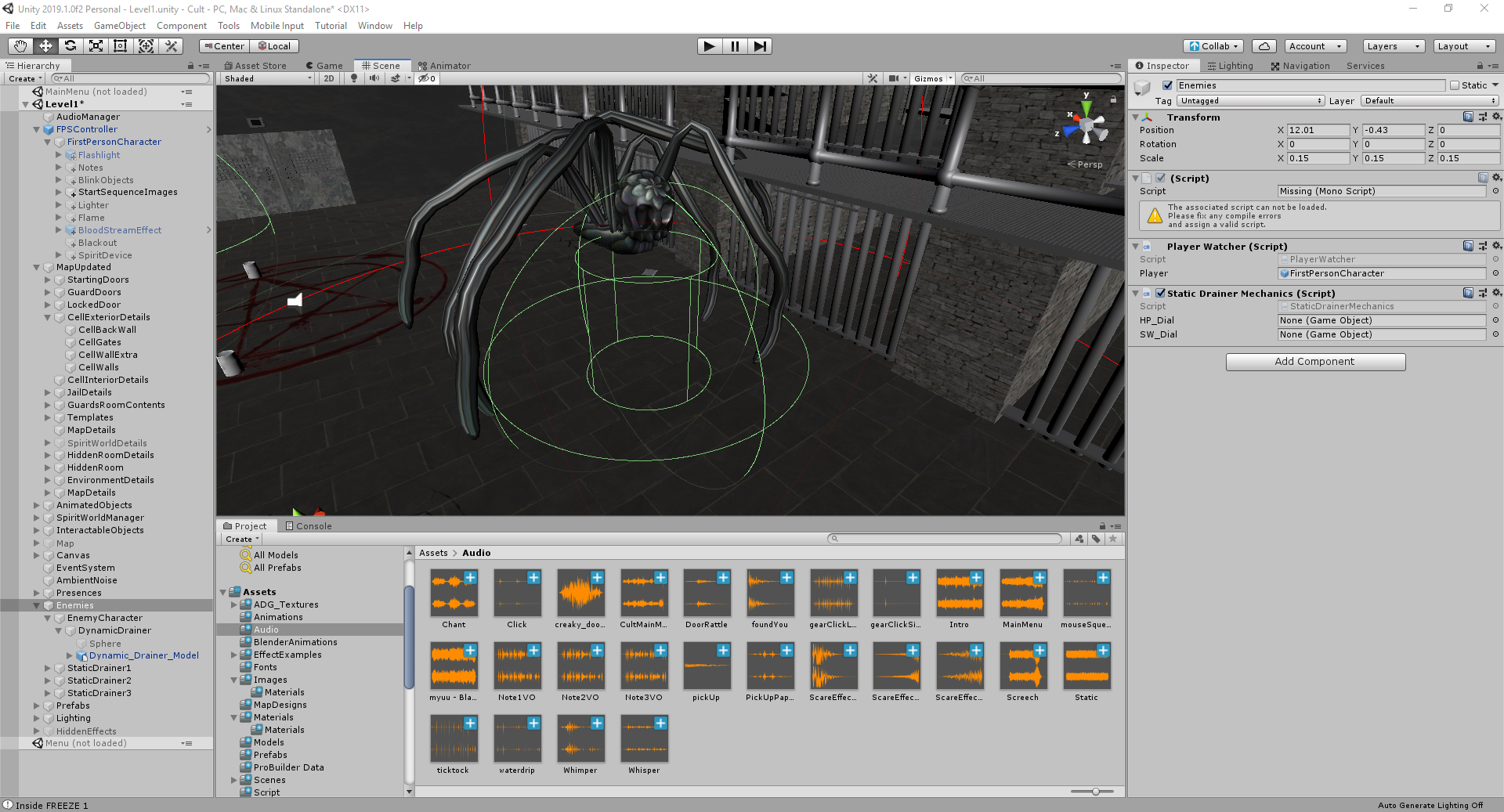Open Player Watcher gear settings

[1497, 246]
